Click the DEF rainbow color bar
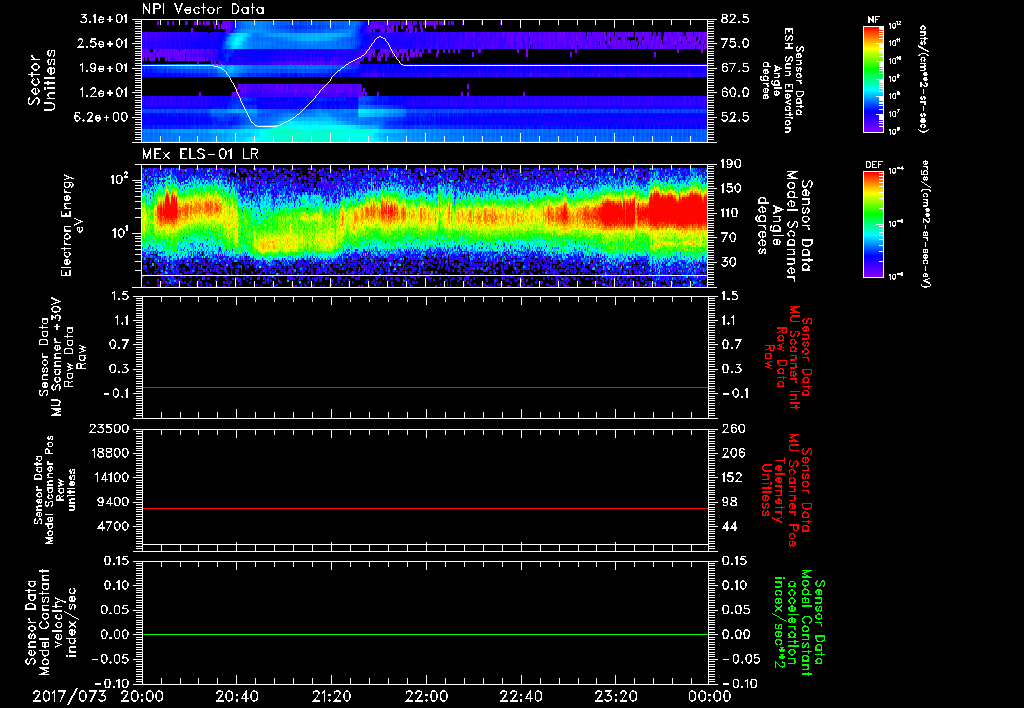1024x708 pixels. (x=874, y=224)
